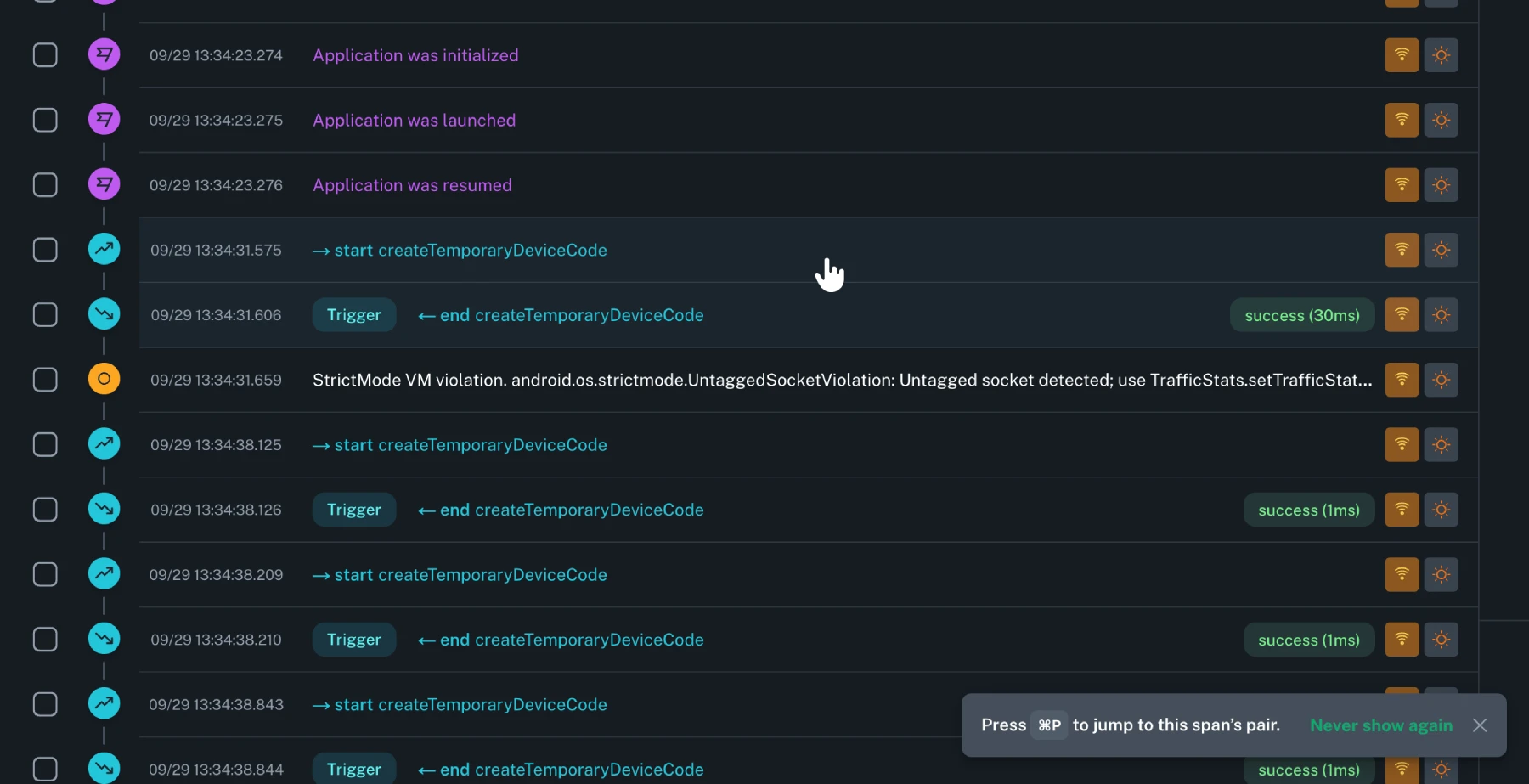Screen dimensions: 1529x784
Task: Open the StrictMode VM violation log entry
Action: pos(764,380)
